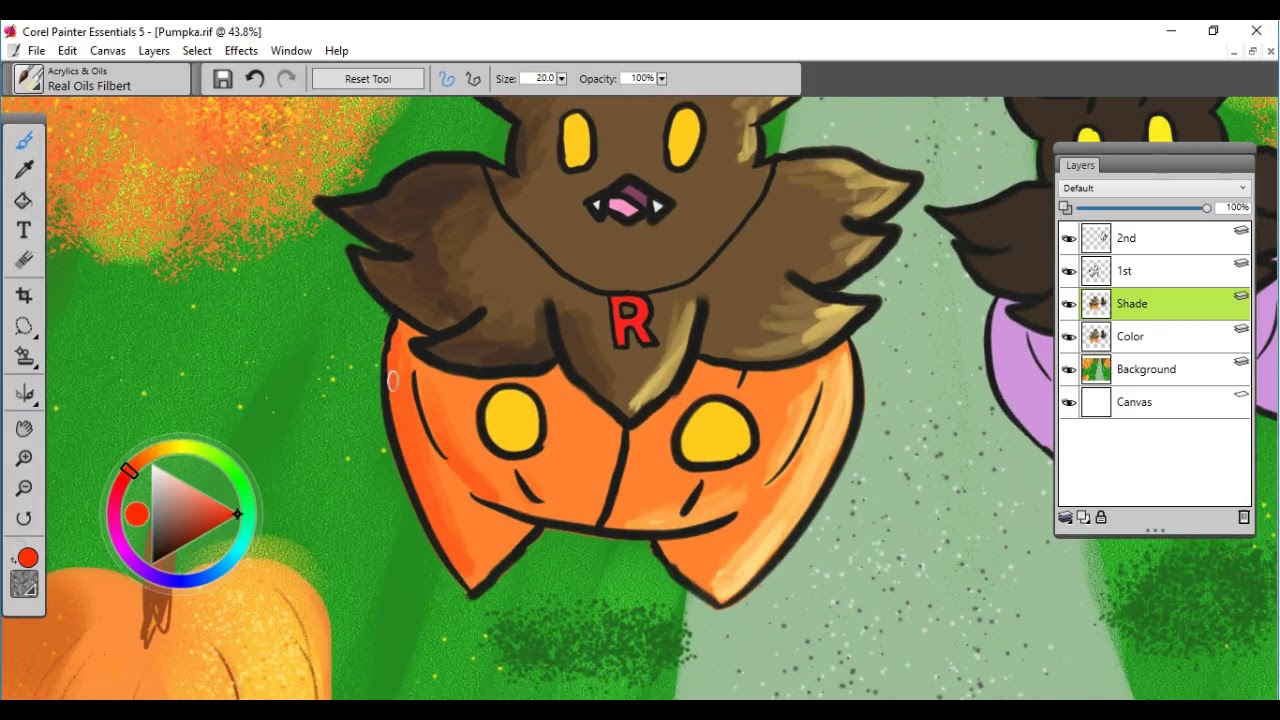Select the Mirror Painting tool
Image resolution: width=1280 pixels, height=720 pixels.
pos(24,393)
